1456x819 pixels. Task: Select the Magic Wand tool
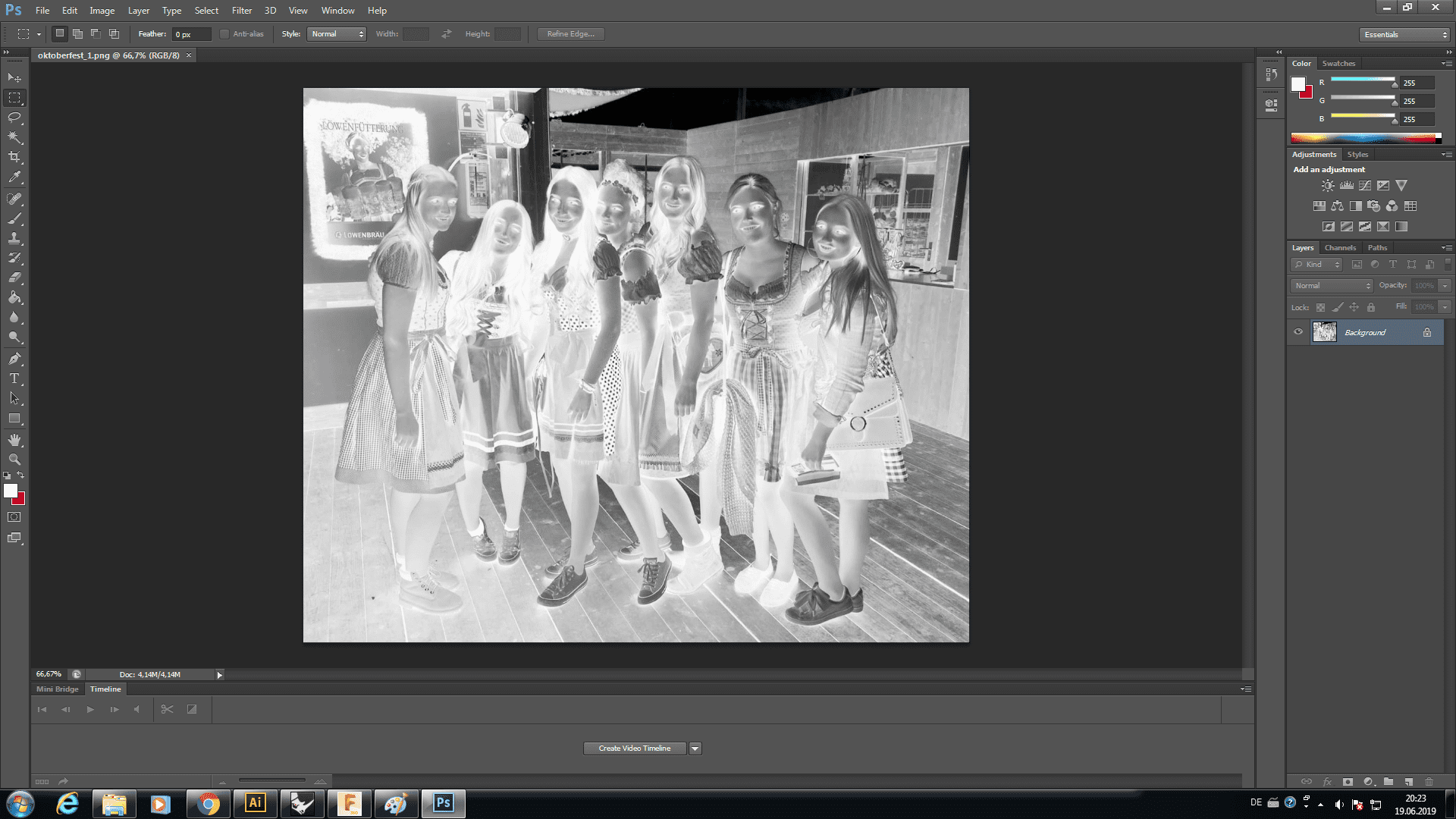14,137
